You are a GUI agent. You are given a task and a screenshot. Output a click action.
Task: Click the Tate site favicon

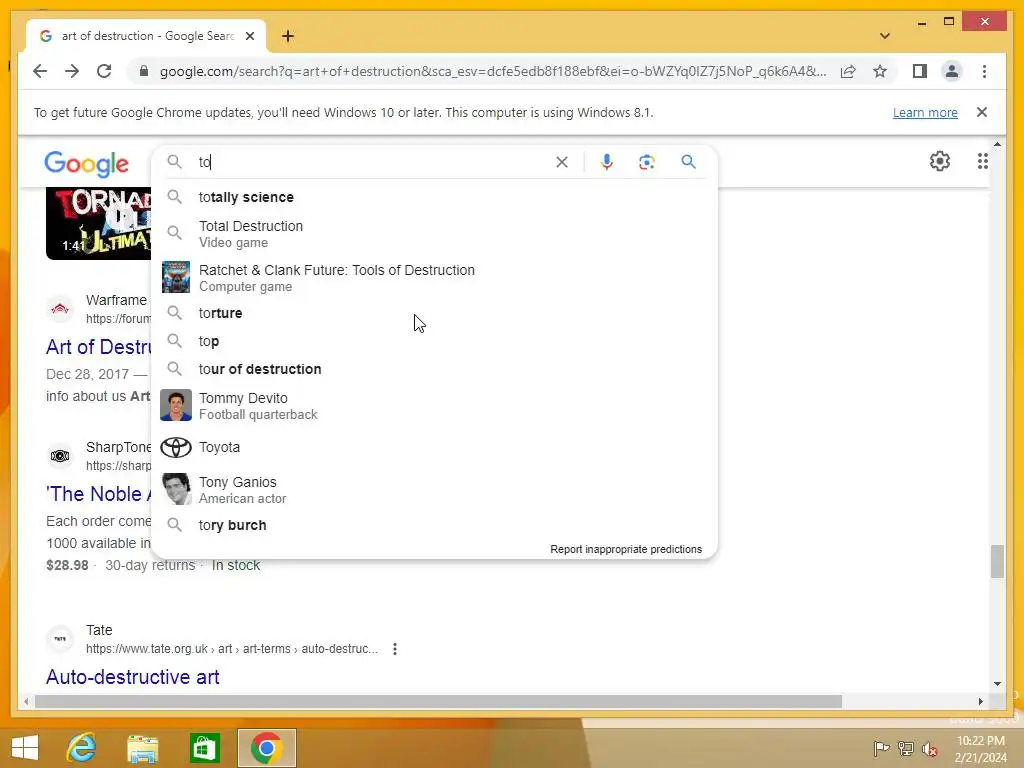click(60, 639)
